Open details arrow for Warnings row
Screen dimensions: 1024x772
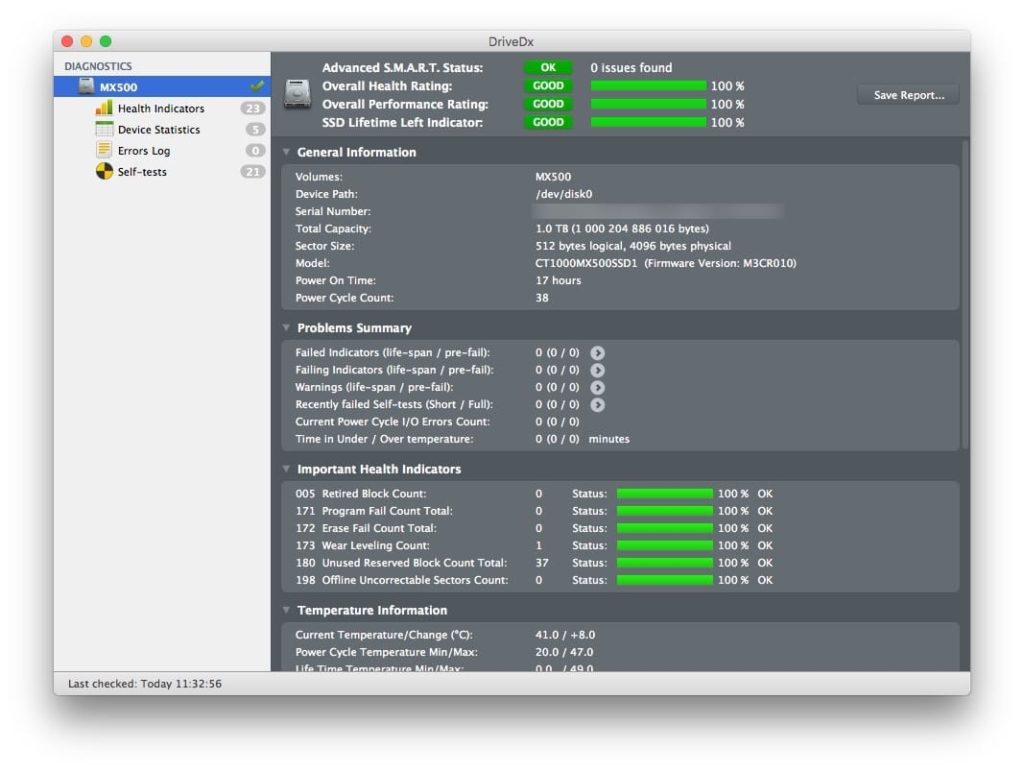[598, 387]
